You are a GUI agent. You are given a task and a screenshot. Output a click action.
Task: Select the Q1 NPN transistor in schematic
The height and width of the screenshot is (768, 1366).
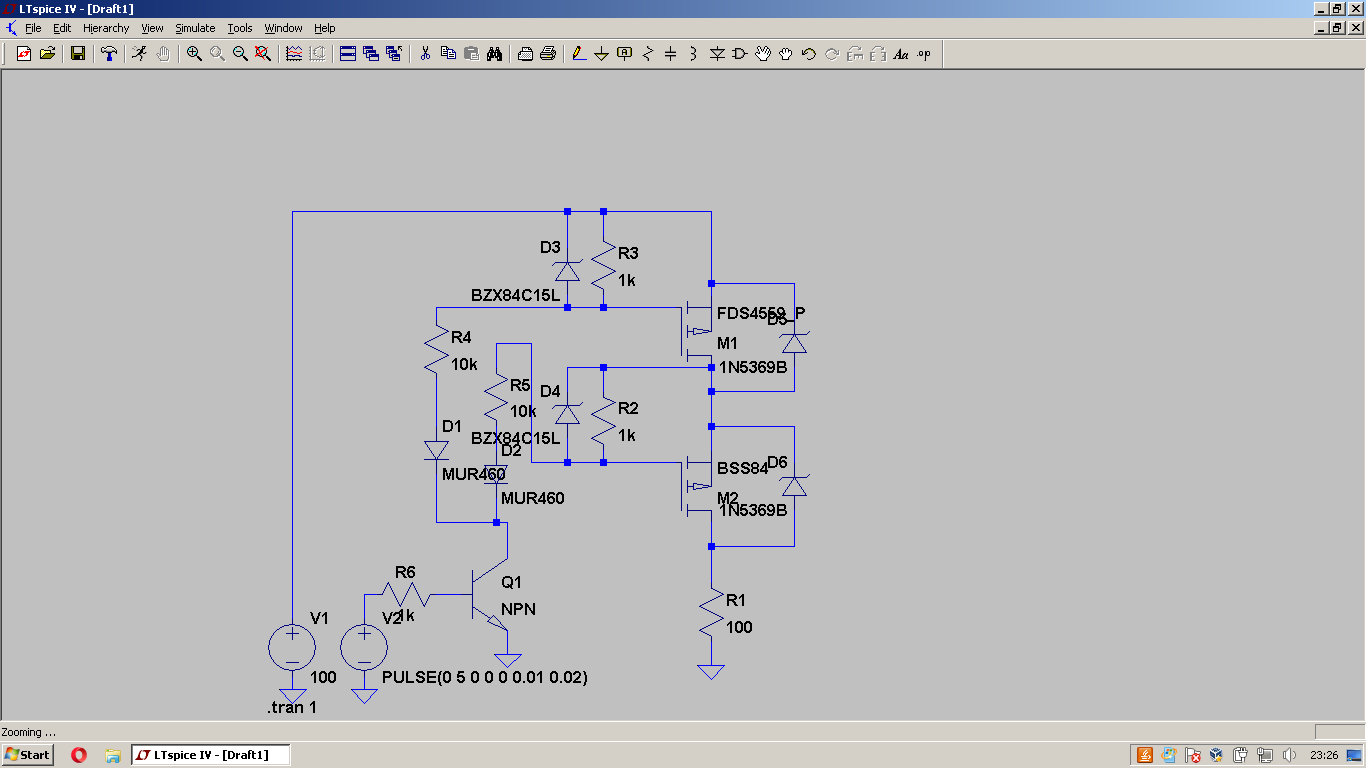pyautogui.click(x=490, y=598)
